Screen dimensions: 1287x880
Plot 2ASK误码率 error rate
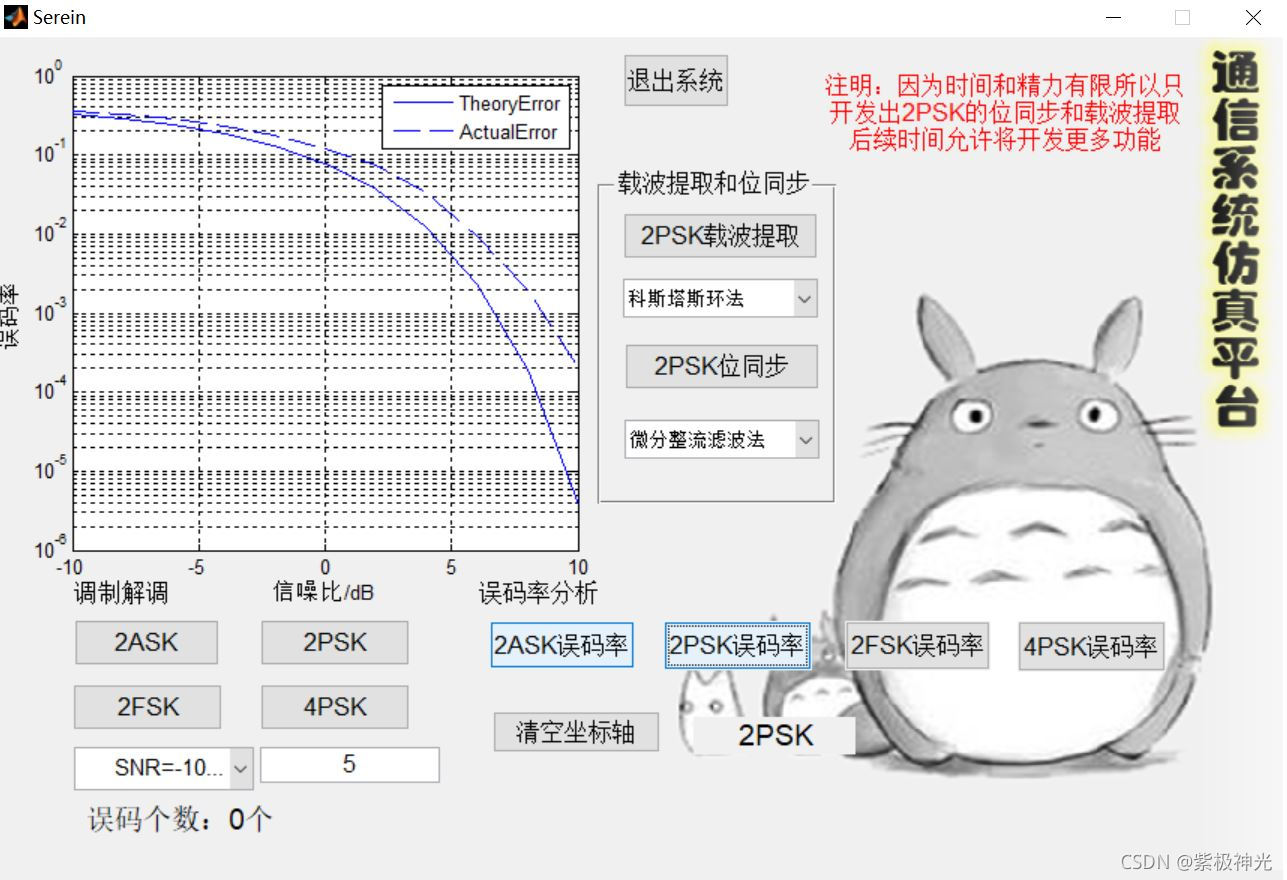coord(562,645)
